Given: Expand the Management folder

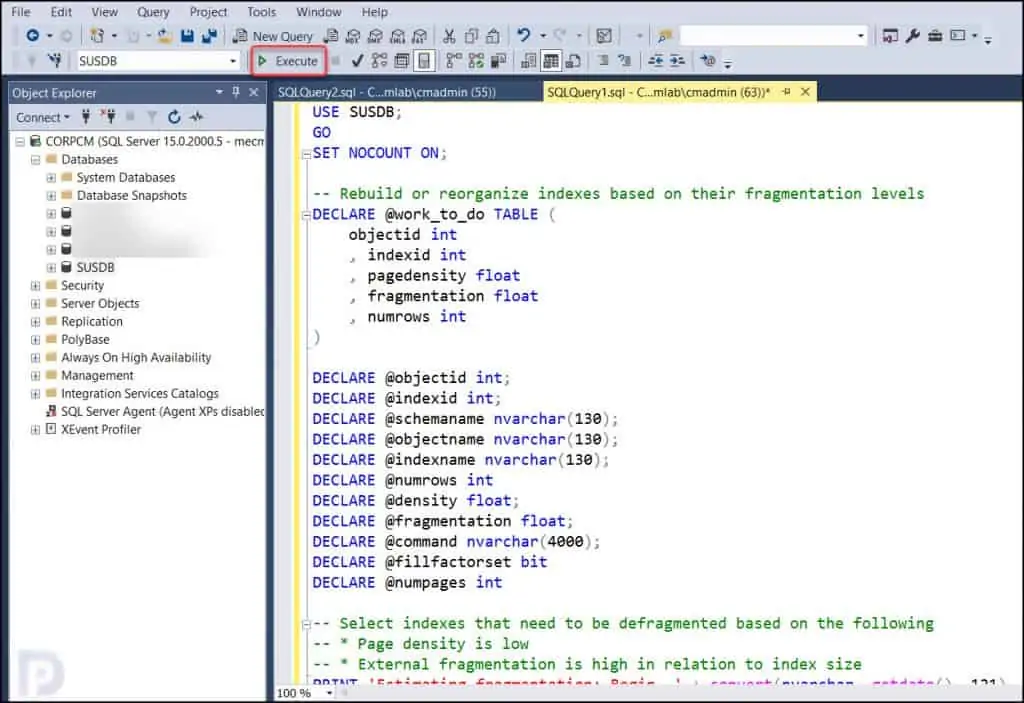Looking at the screenshot, I should click(x=35, y=376).
